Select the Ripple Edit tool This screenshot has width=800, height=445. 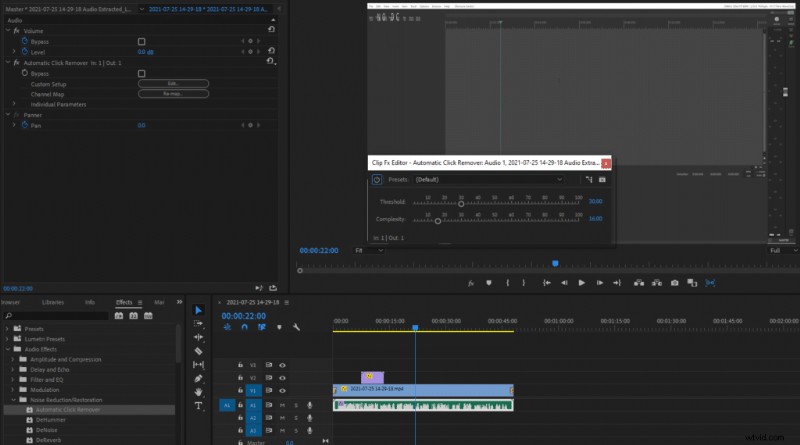click(x=198, y=337)
